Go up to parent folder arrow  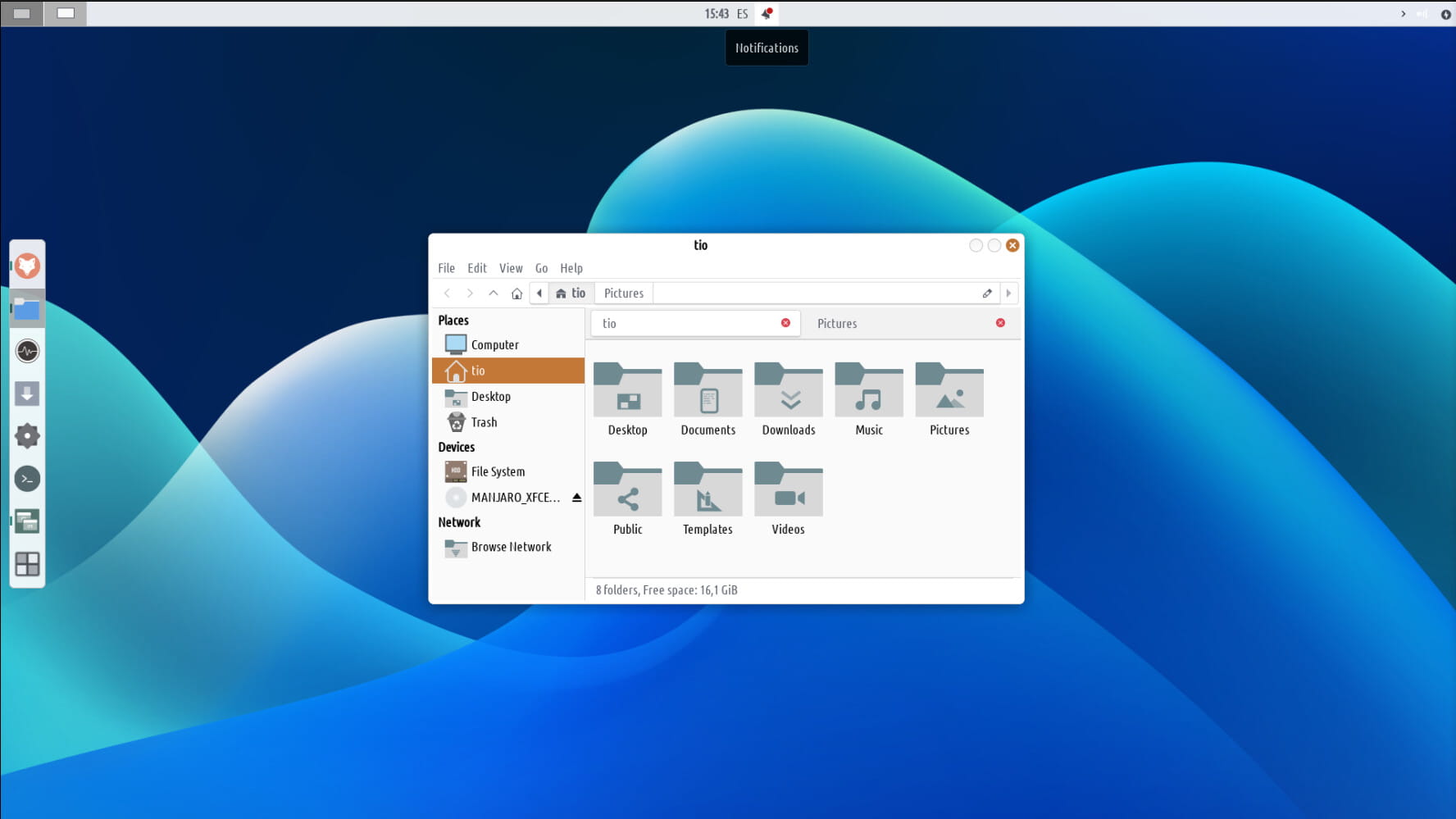click(493, 293)
